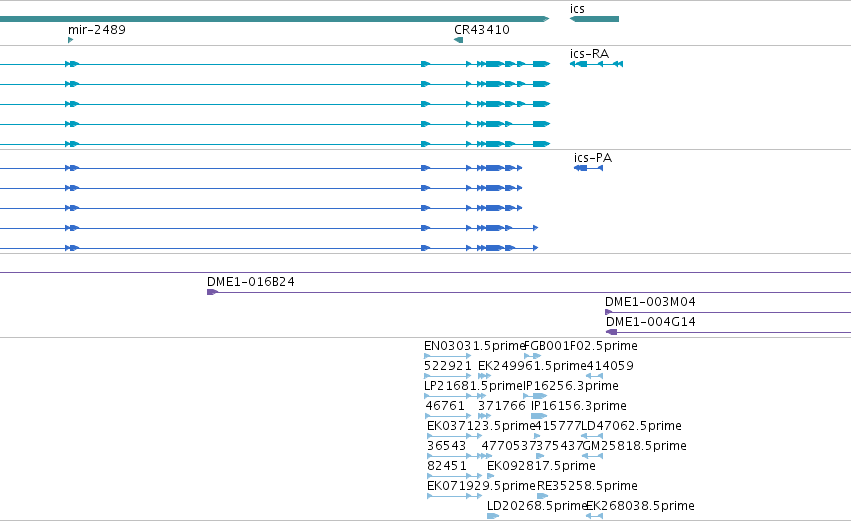
Task: Click the EN03031.5prime EST label
Action: pos(474,346)
